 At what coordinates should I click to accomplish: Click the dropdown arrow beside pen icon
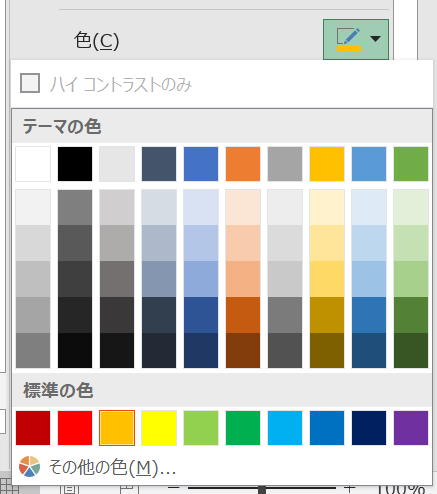click(375, 39)
